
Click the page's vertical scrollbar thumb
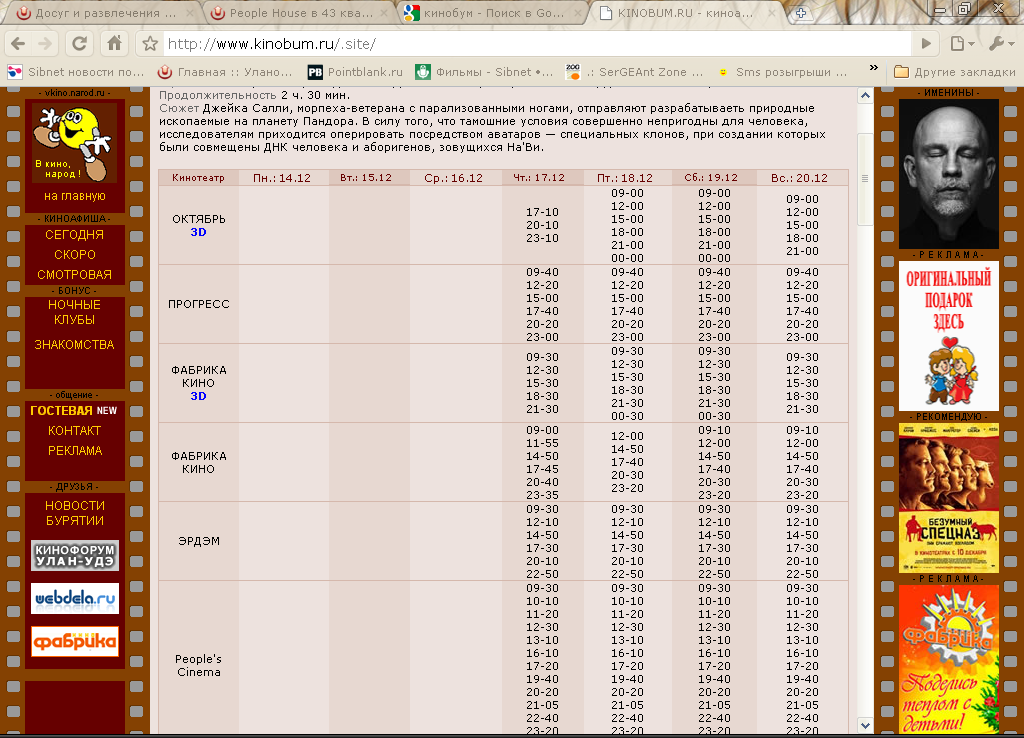pyautogui.click(x=864, y=180)
